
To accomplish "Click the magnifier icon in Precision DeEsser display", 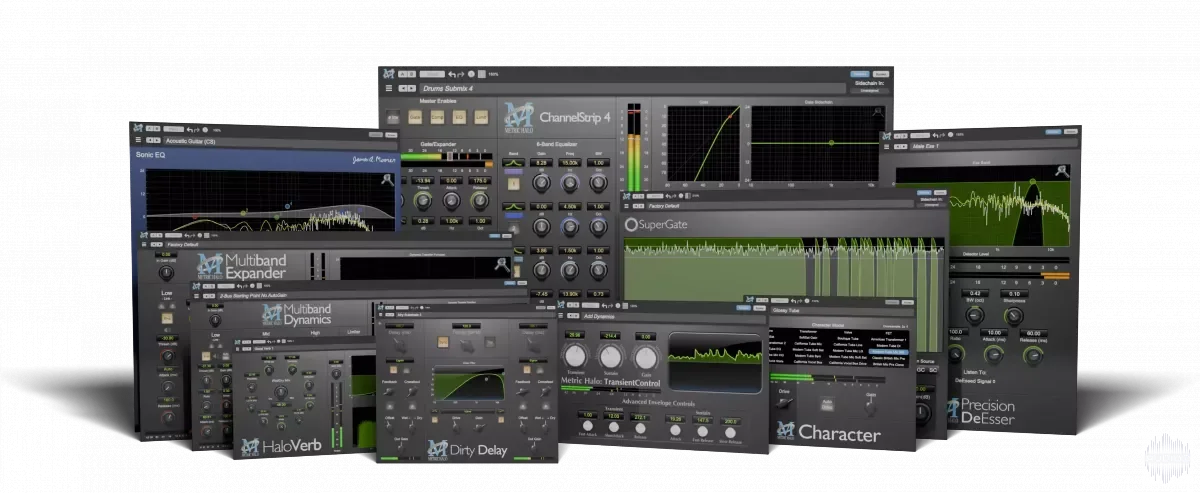I will click(1062, 171).
